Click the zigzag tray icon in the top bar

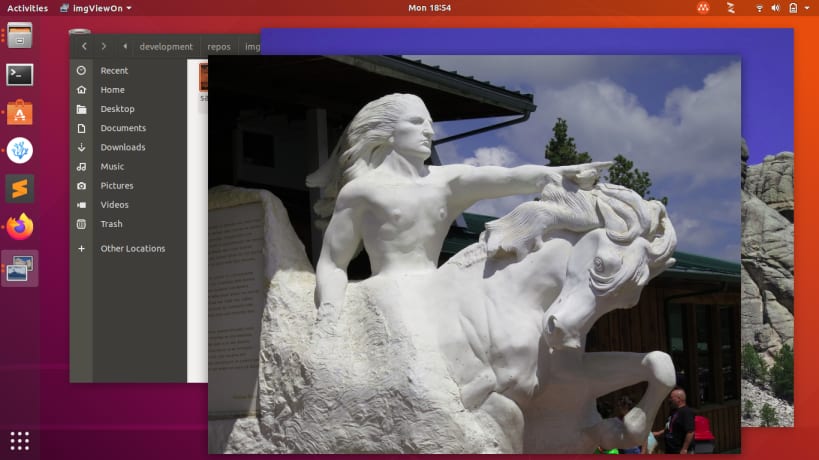pos(731,8)
